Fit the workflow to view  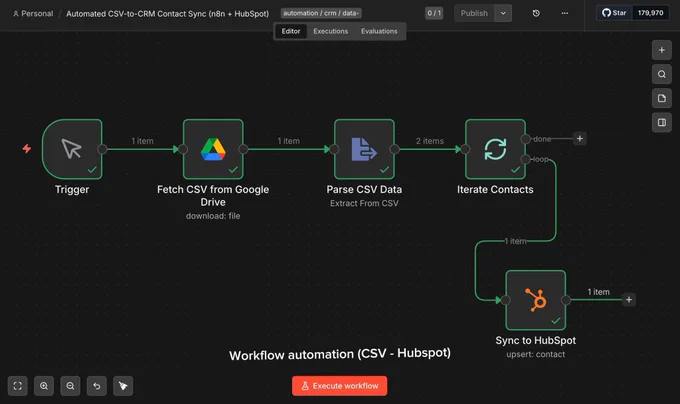tap(18, 386)
